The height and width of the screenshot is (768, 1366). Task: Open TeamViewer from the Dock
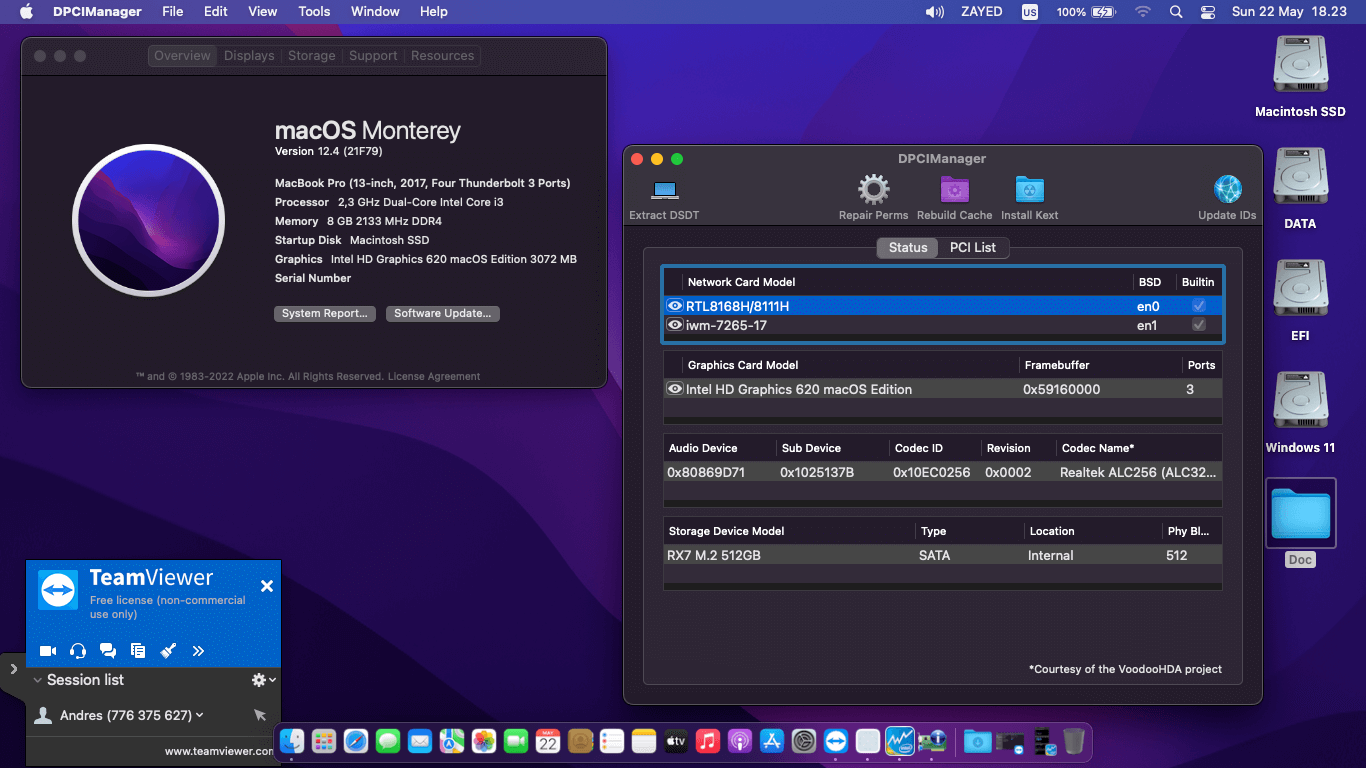pos(836,741)
